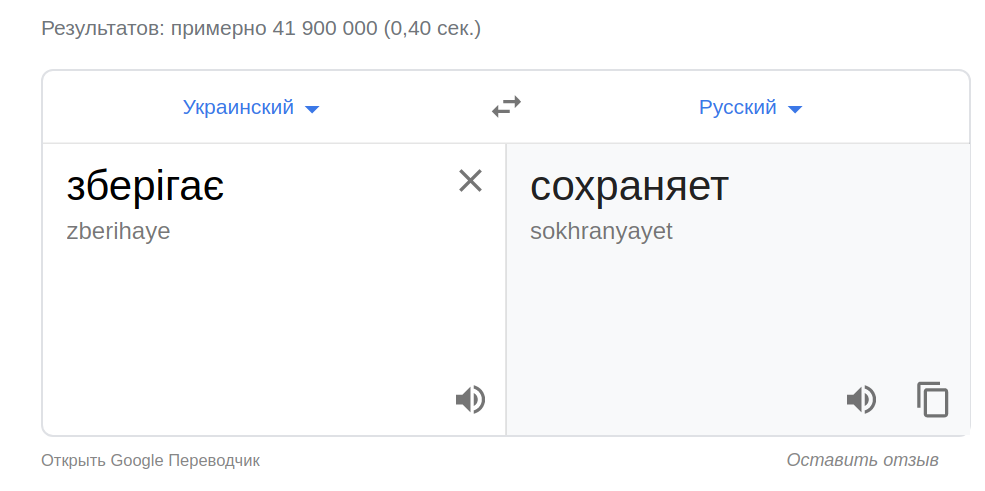
Task: Click the Оставить отзыв feedback link
Action: [x=862, y=460]
